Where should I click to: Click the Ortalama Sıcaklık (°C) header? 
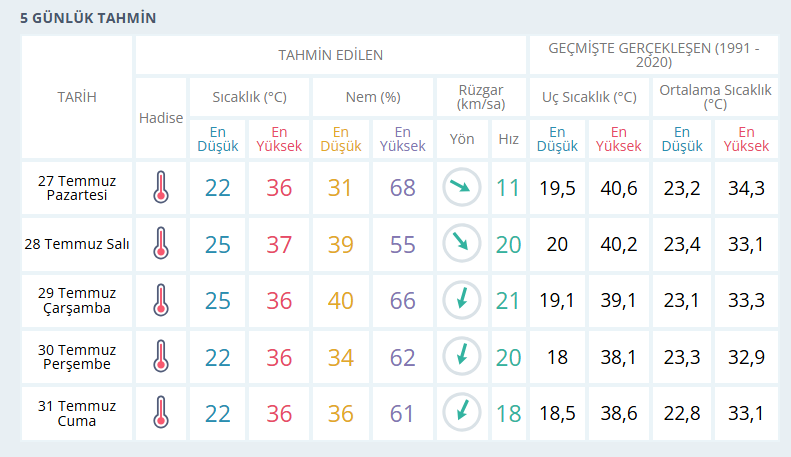coord(715,97)
